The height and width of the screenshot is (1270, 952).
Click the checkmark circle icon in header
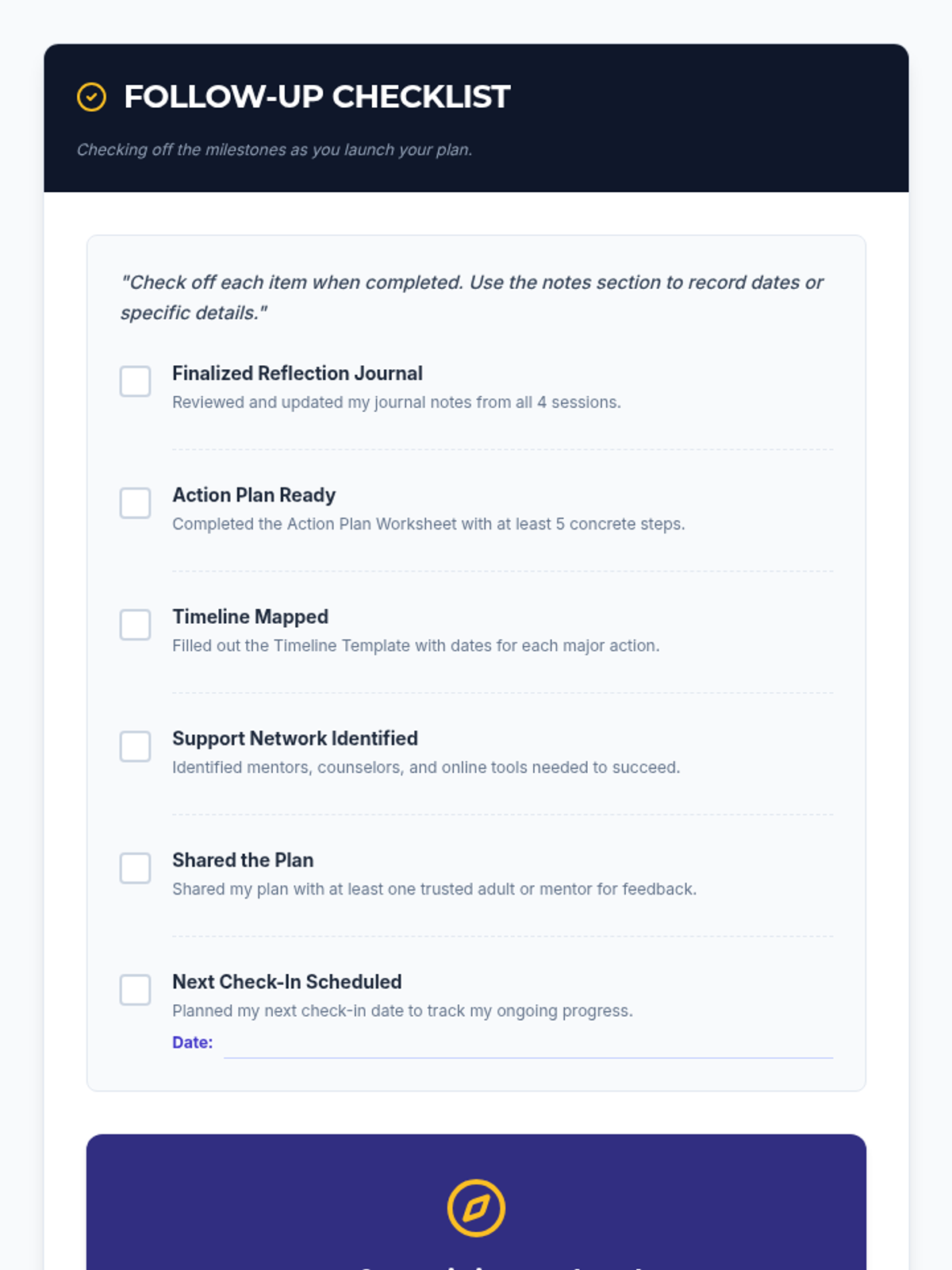point(91,97)
